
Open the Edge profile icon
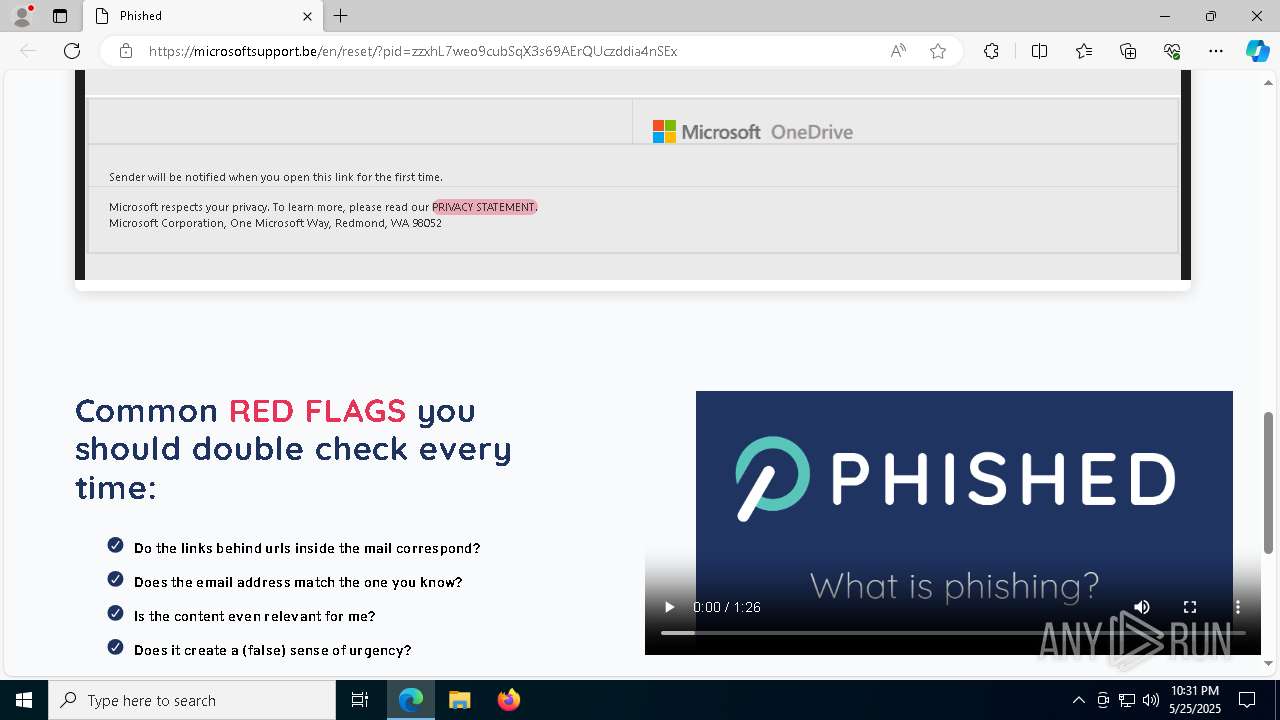tap(21, 16)
